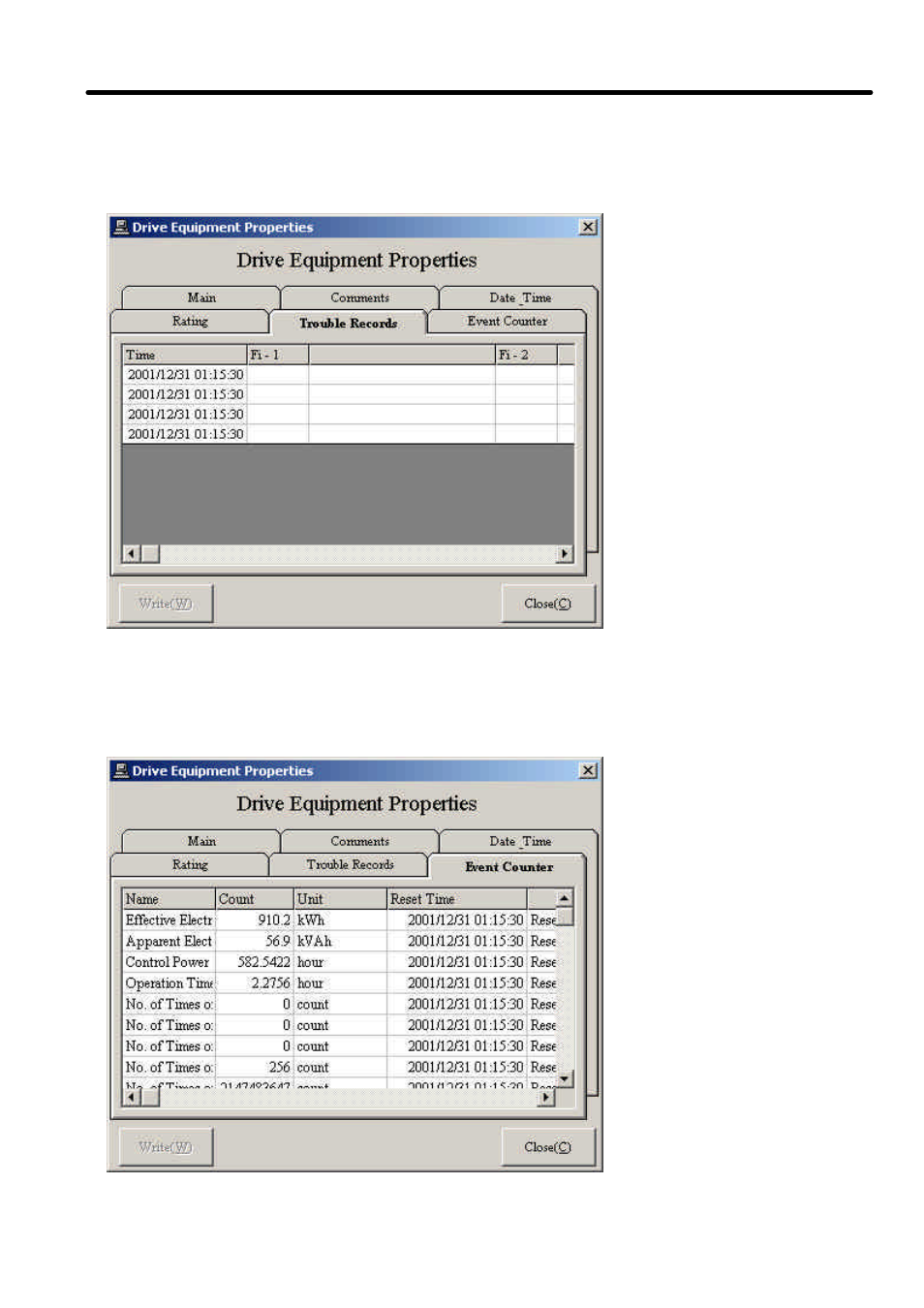Click Close(C) button in lower Event Counter dialog
The image size is (924, 1308).
547,1147
